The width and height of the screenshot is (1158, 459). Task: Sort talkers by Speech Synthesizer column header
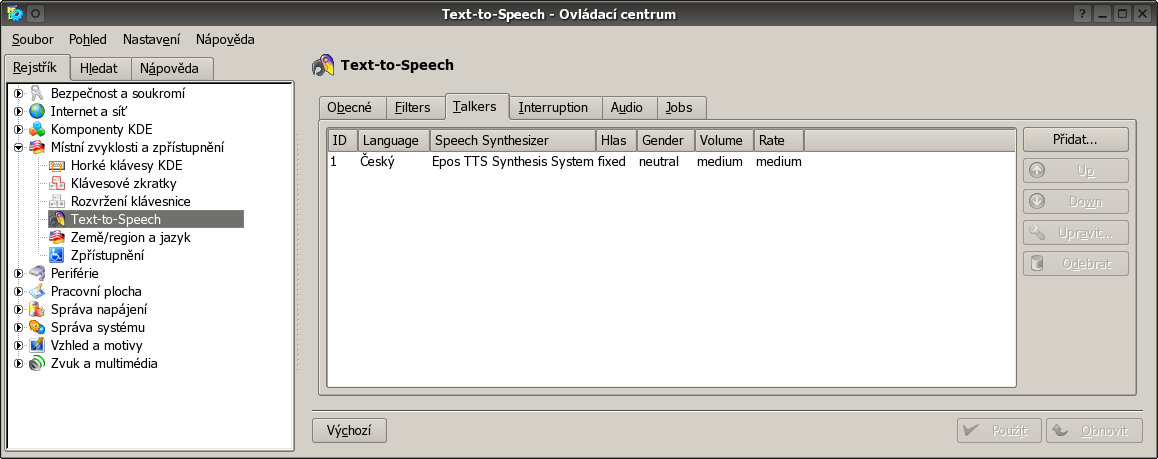tap(513, 140)
